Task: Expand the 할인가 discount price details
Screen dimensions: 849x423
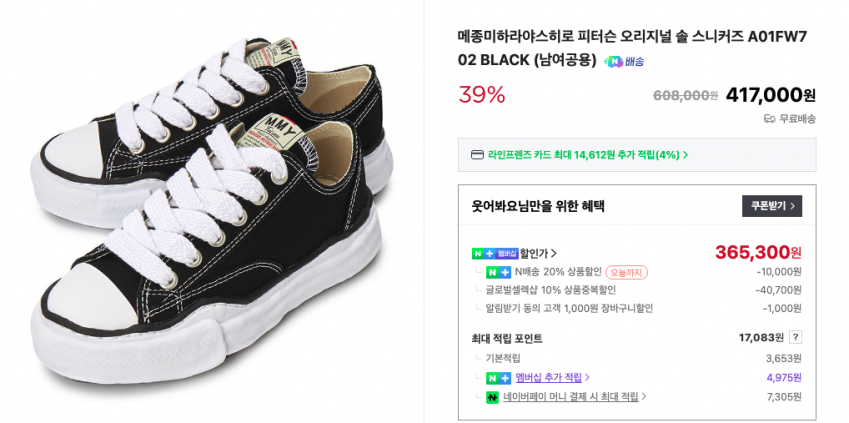Action: [x=538, y=253]
